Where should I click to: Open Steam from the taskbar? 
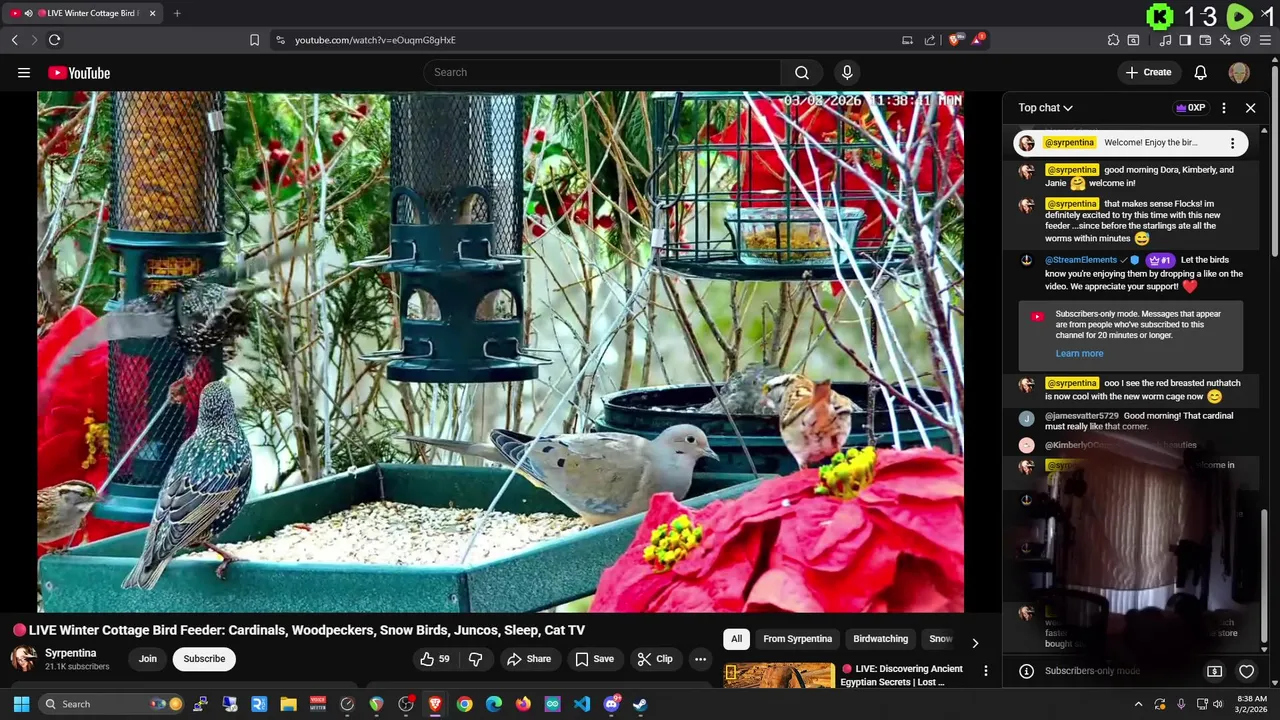pos(640,704)
